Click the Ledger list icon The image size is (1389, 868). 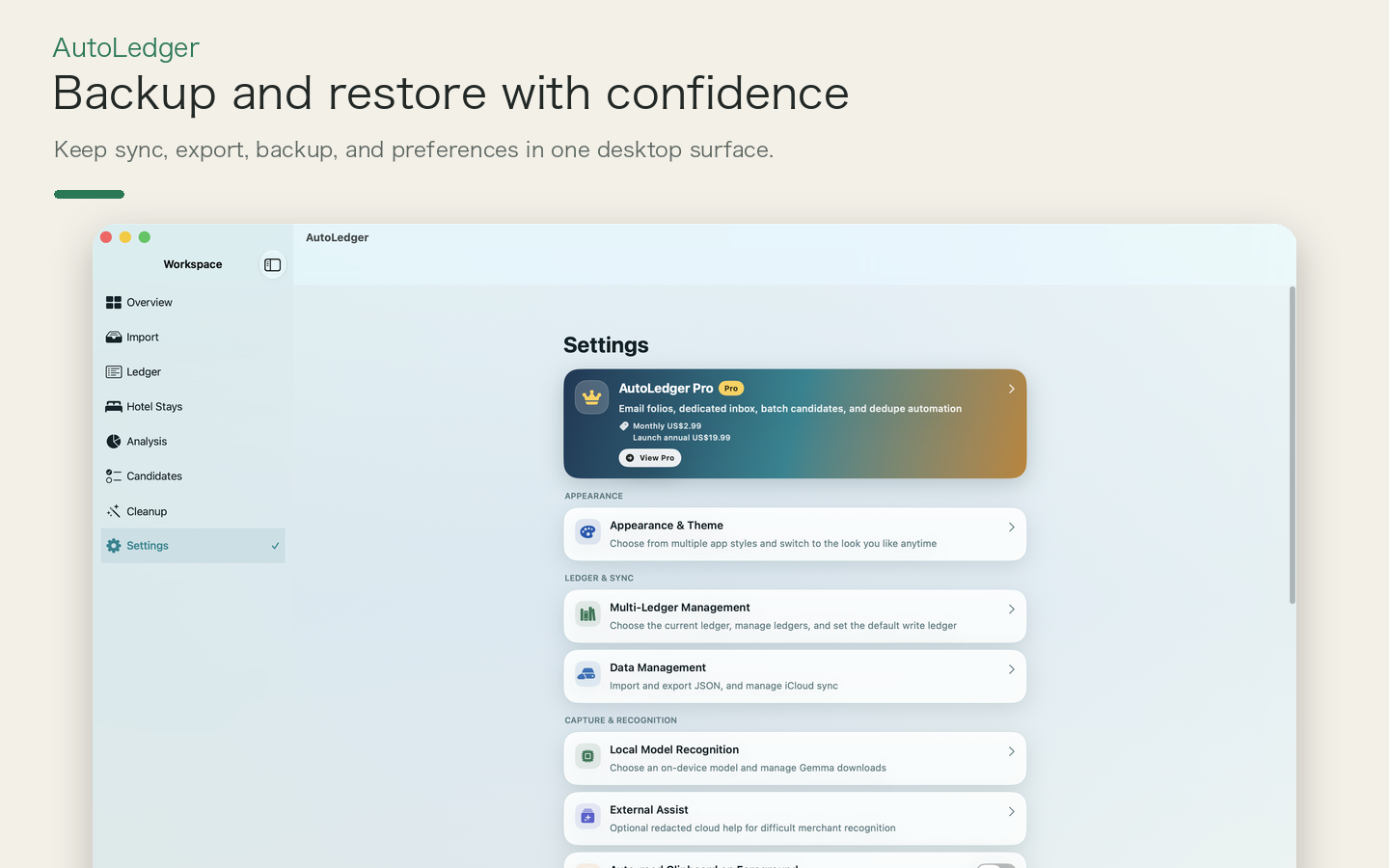[114, 372]
